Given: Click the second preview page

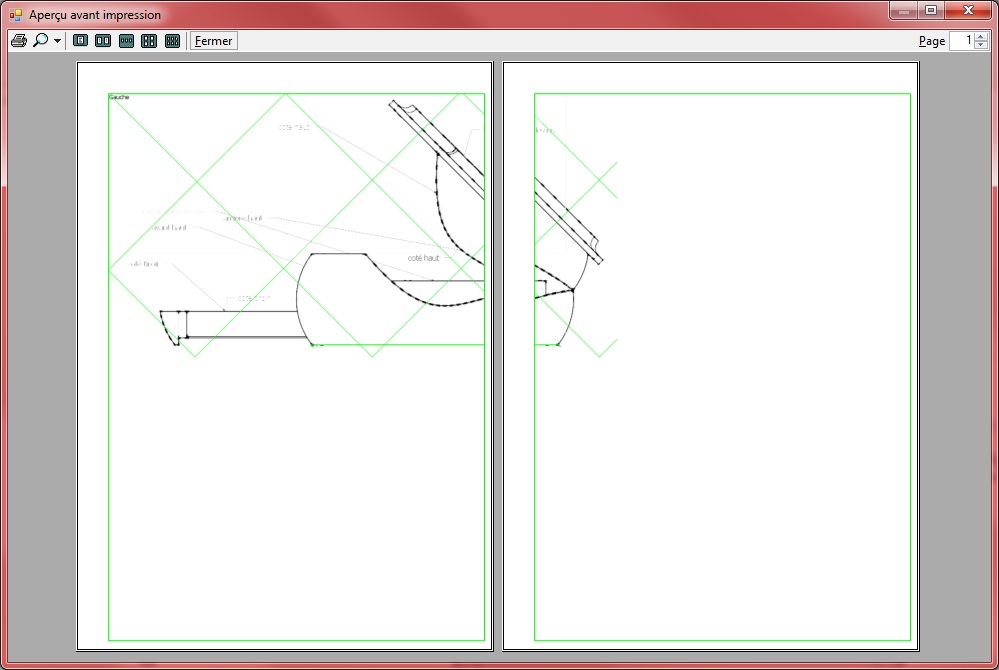Looking at the screenshot, I should pos(710,356).
